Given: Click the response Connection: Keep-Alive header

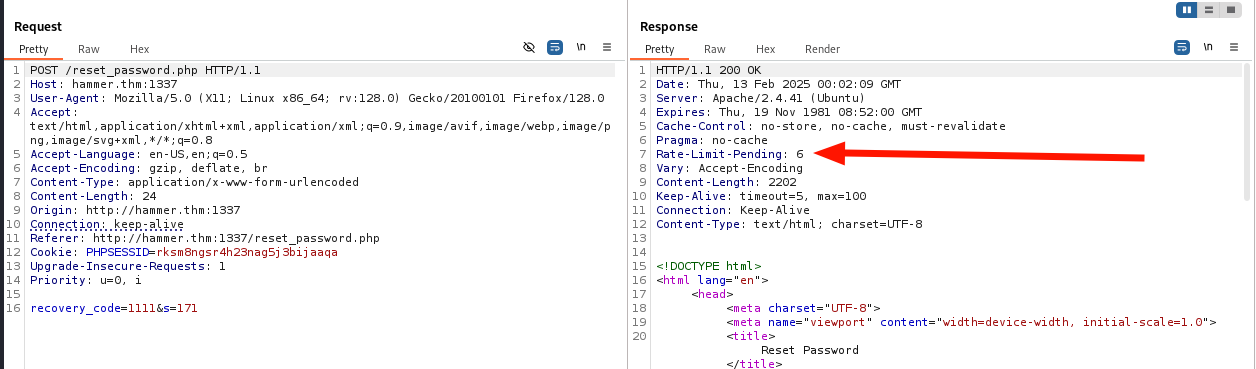Looking at the screenshot, I should click(x=733, y=210).
